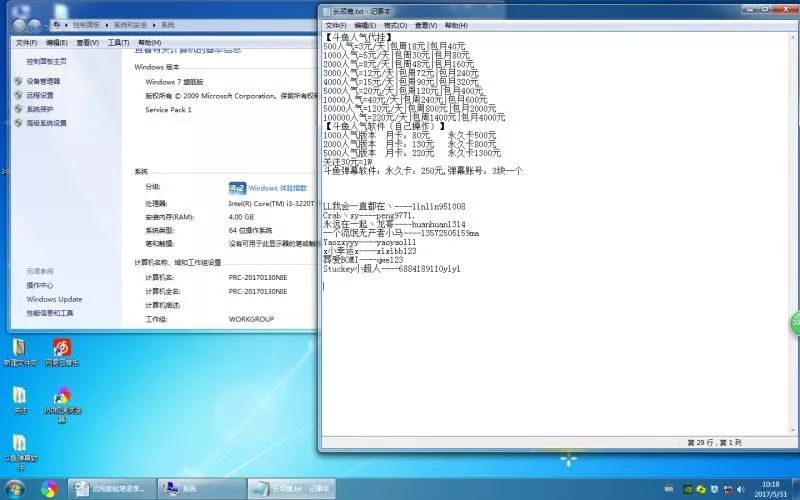Select the 360极速浏览器 desktop shortcut
The image size is (800, 500).
[x=62, y=405]
